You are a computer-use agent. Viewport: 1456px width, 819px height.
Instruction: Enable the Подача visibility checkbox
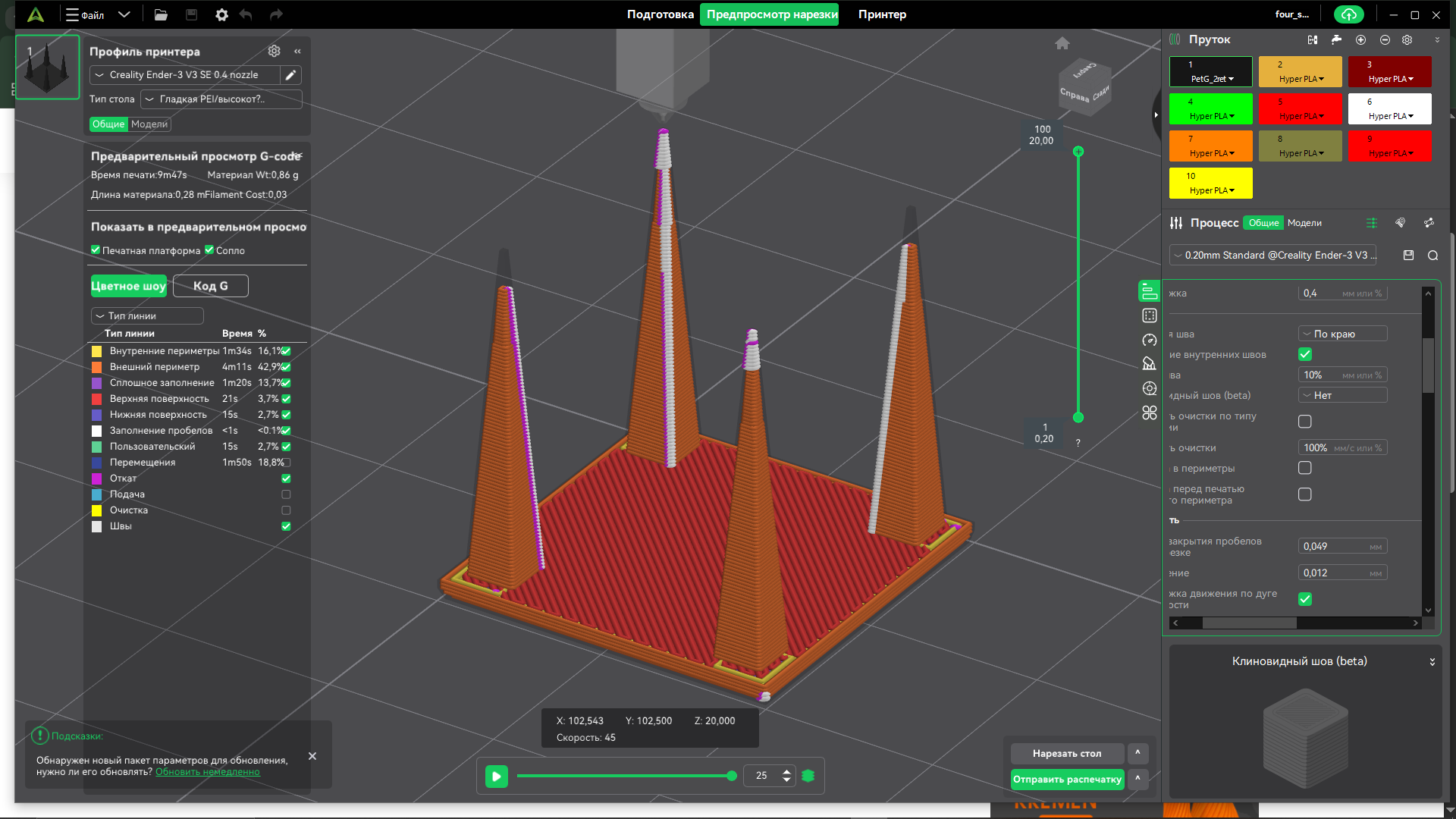tap(286, 494)
